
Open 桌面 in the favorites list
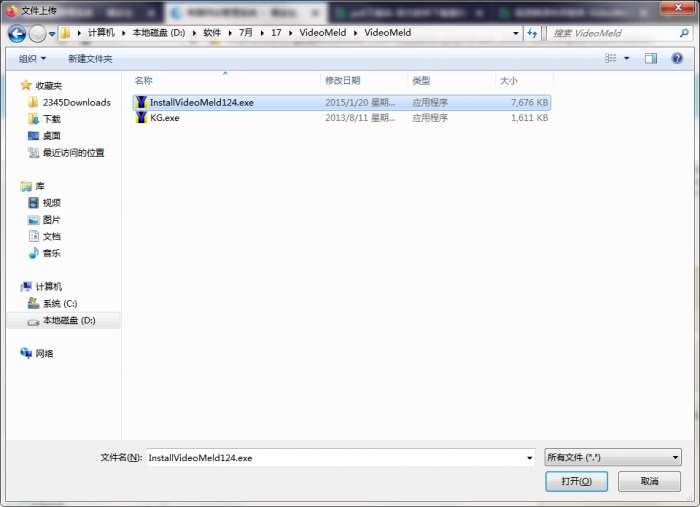pos(52,136)
